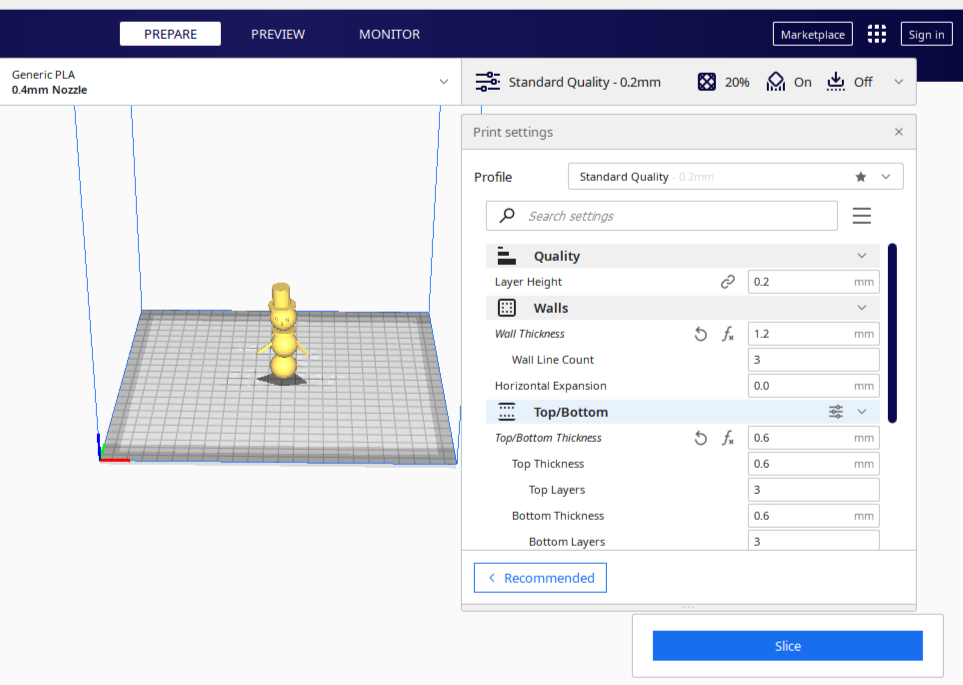This screenshot has width=963, height=685.
Task: Edit the Top Layers value field
Action: pos(813,490)
